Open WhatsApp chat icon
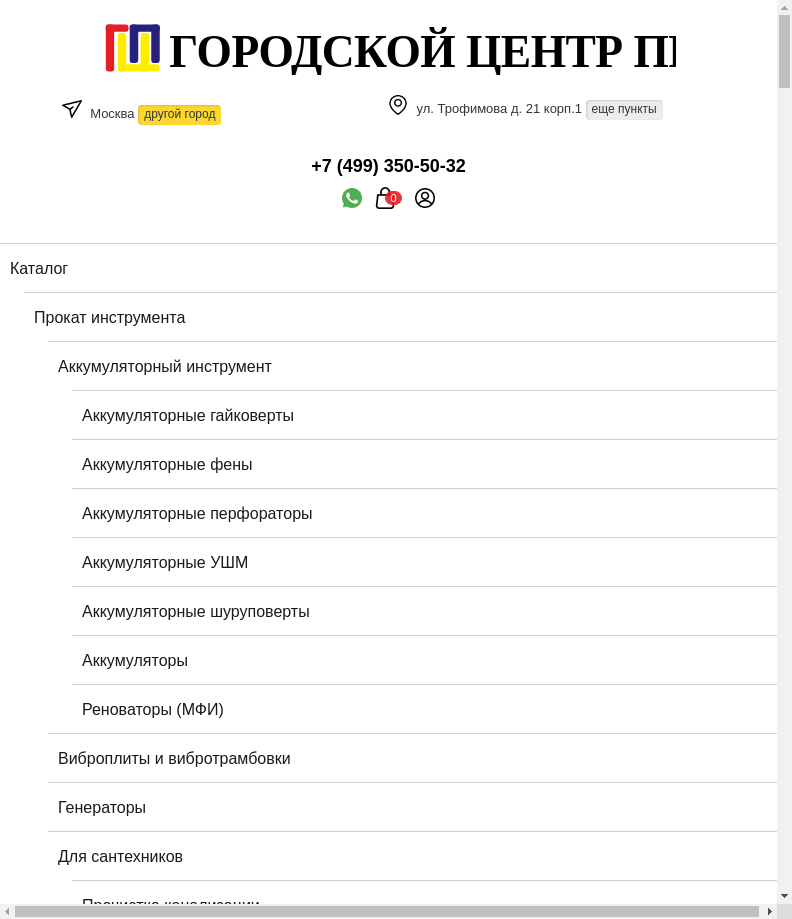792x919 pixels. (352, 198)
